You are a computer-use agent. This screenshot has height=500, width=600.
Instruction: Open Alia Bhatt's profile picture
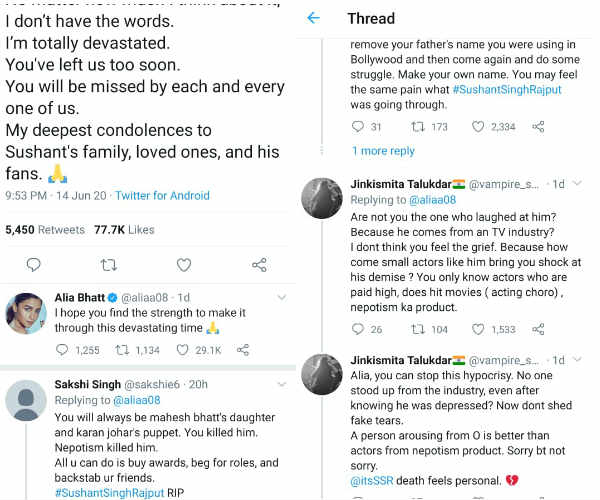[26, 313]
